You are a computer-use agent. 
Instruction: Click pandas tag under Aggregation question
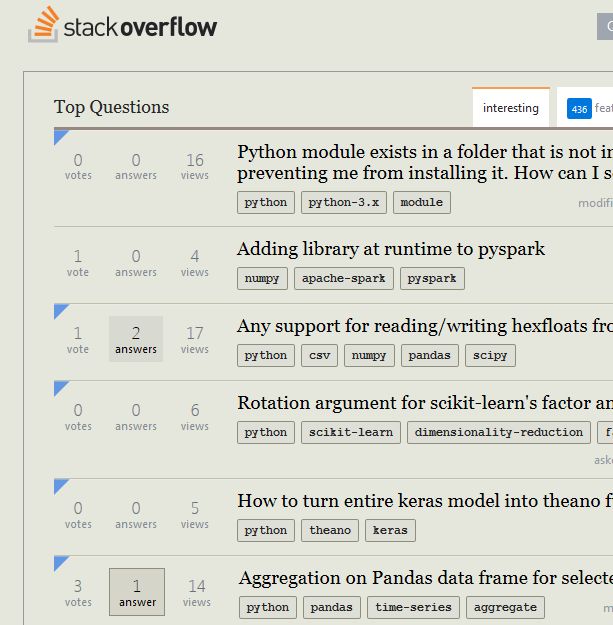(332, 607)
